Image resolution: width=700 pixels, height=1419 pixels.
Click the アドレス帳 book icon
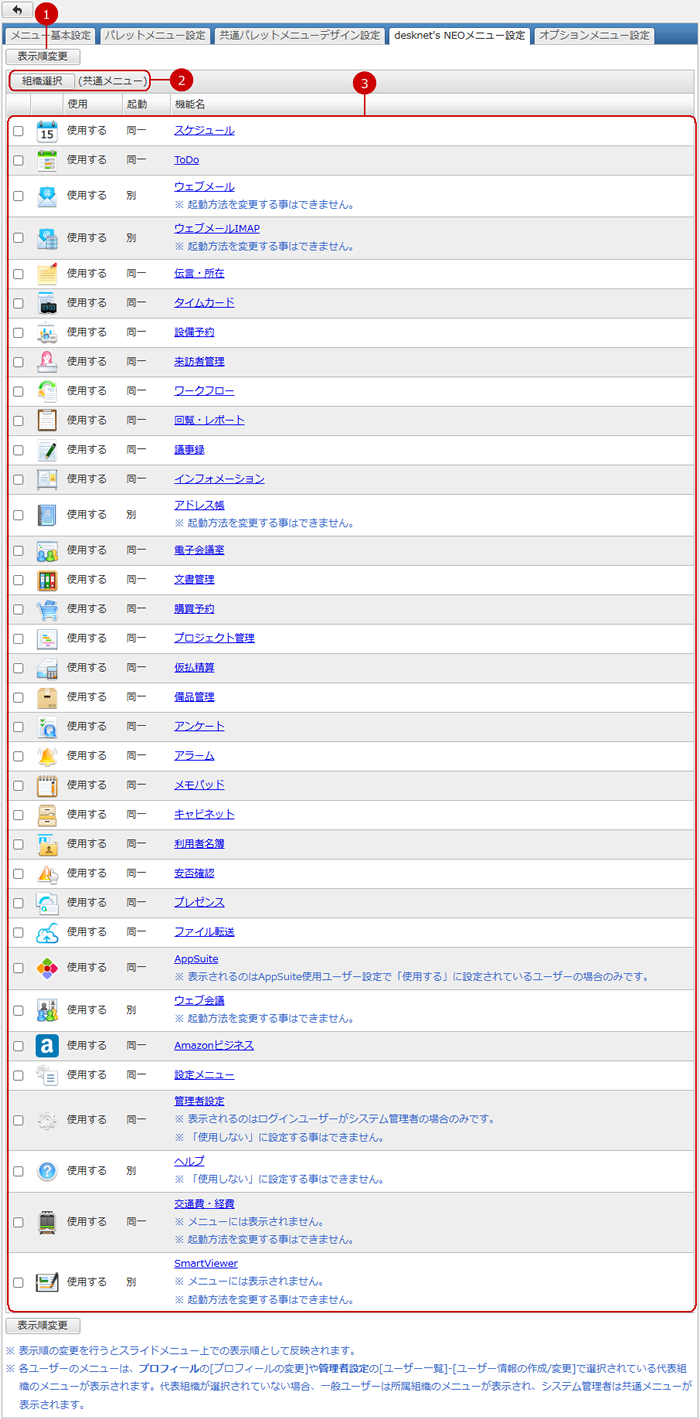tap(46, 514)
